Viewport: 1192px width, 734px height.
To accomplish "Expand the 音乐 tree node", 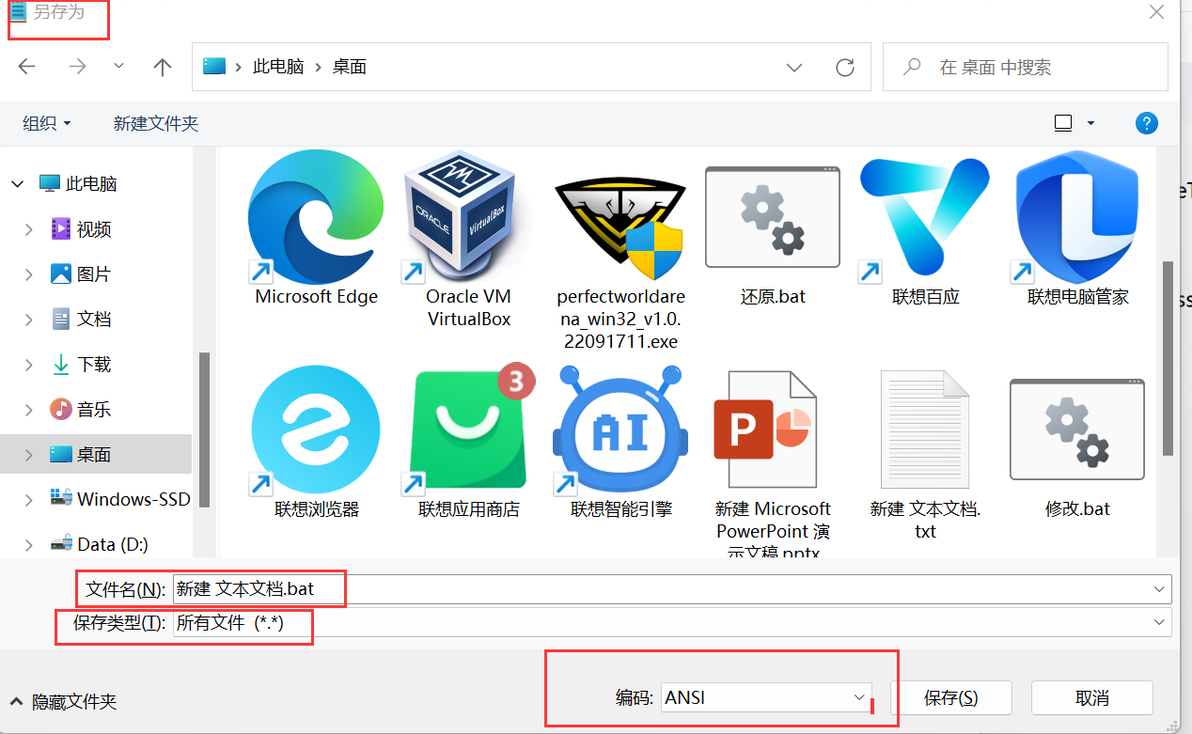I will pos(28,410).
